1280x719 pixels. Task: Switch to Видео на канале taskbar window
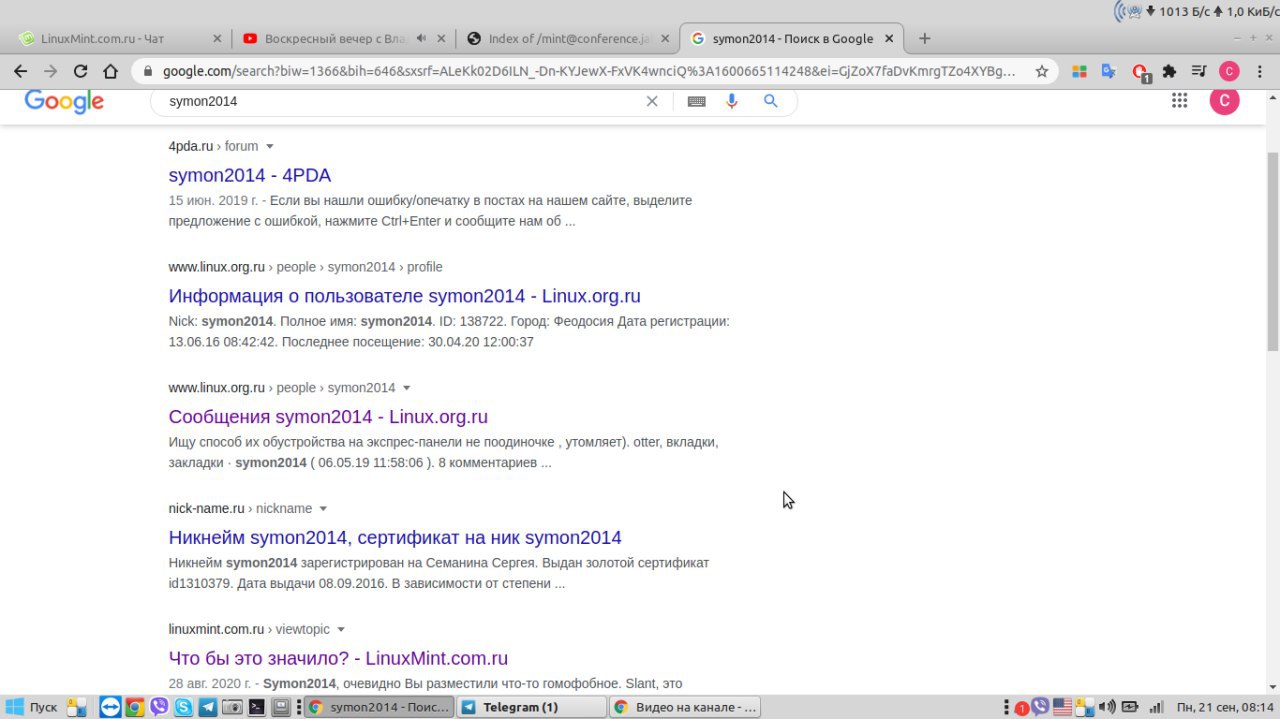click(684, 707)
